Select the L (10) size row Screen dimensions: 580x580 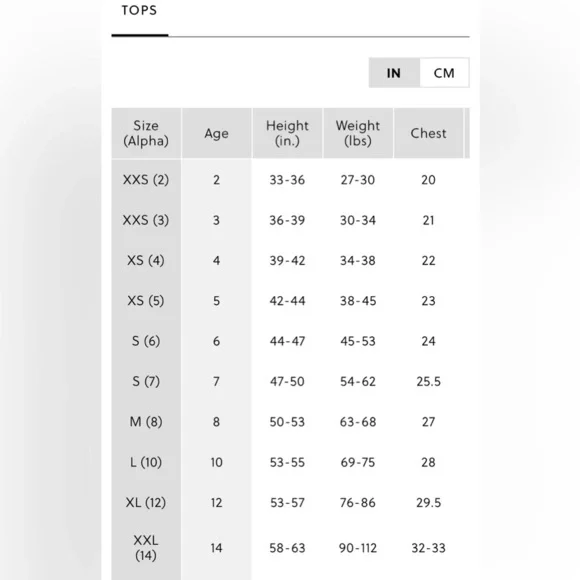tap(290, 462)
